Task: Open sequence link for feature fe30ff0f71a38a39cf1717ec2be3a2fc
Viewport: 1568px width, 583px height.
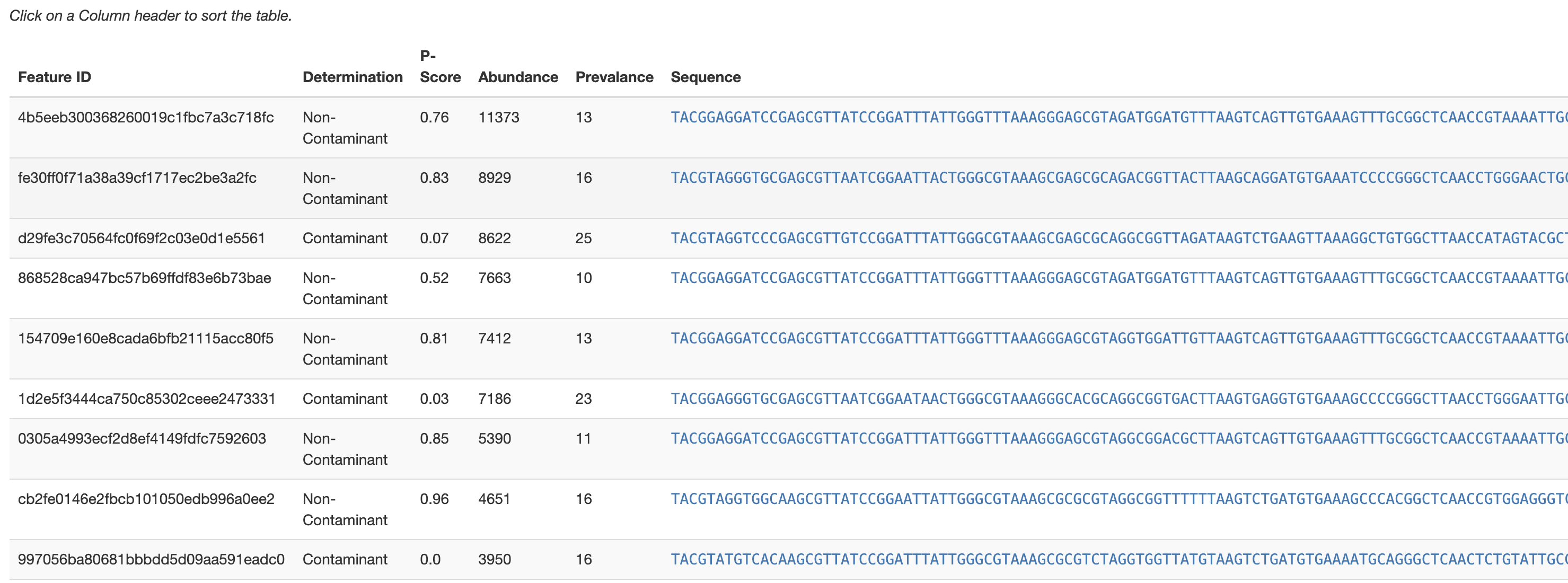Action: [1119, 178]
